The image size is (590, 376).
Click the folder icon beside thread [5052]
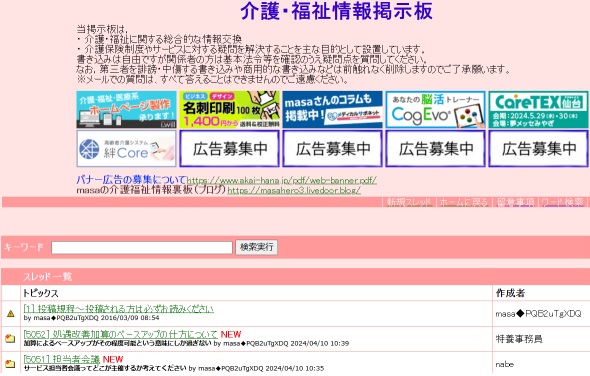(10, 338)
